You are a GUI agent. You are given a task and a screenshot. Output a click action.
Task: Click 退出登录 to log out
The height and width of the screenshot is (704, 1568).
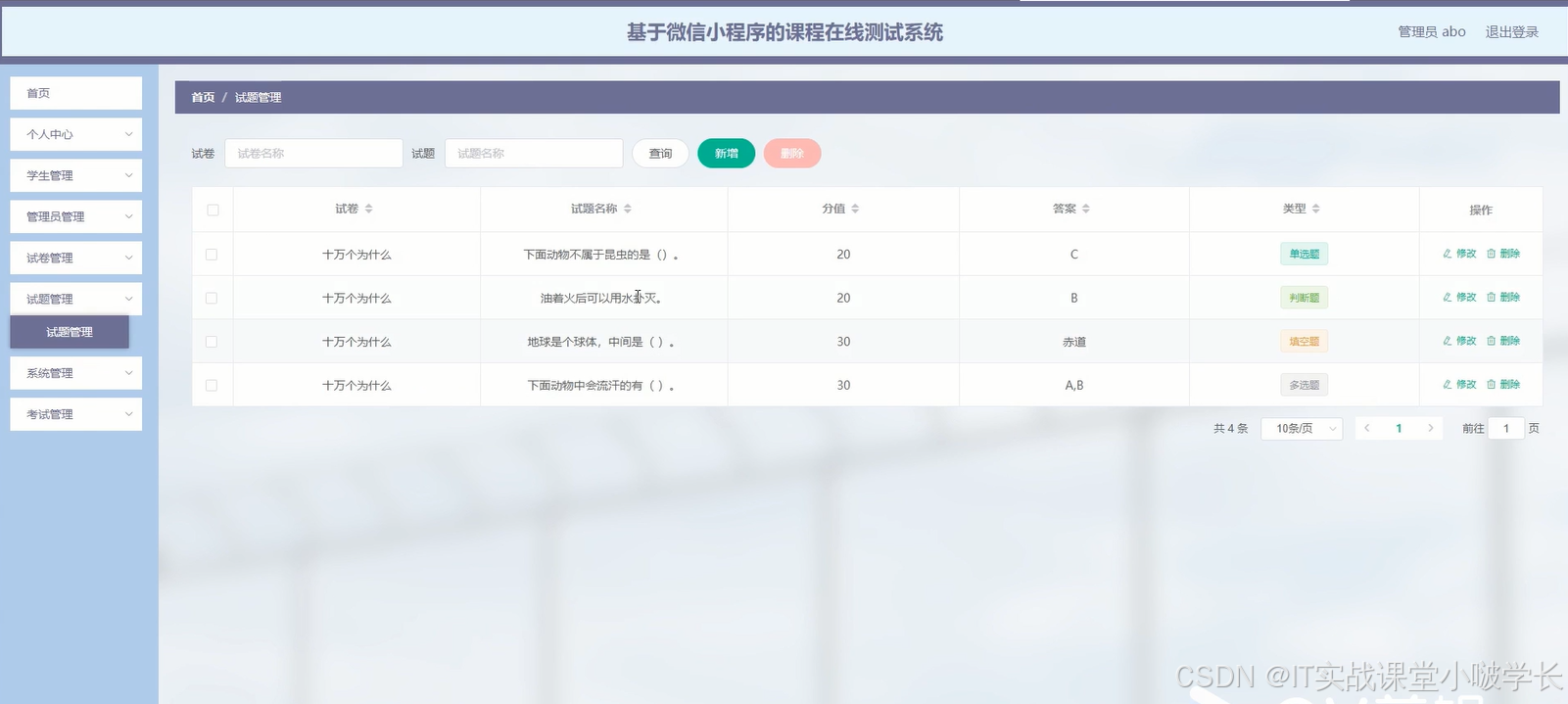click(1511, 32)
